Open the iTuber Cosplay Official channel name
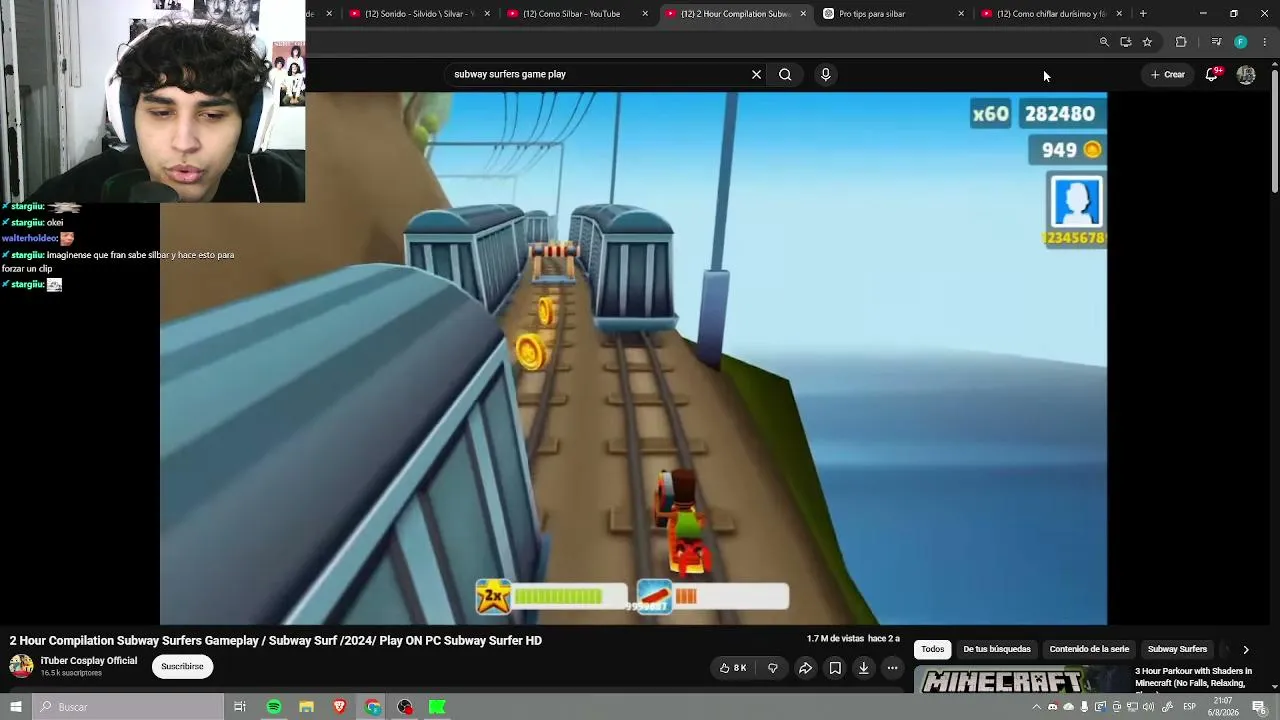The image size is (1280, 720). 89,661
